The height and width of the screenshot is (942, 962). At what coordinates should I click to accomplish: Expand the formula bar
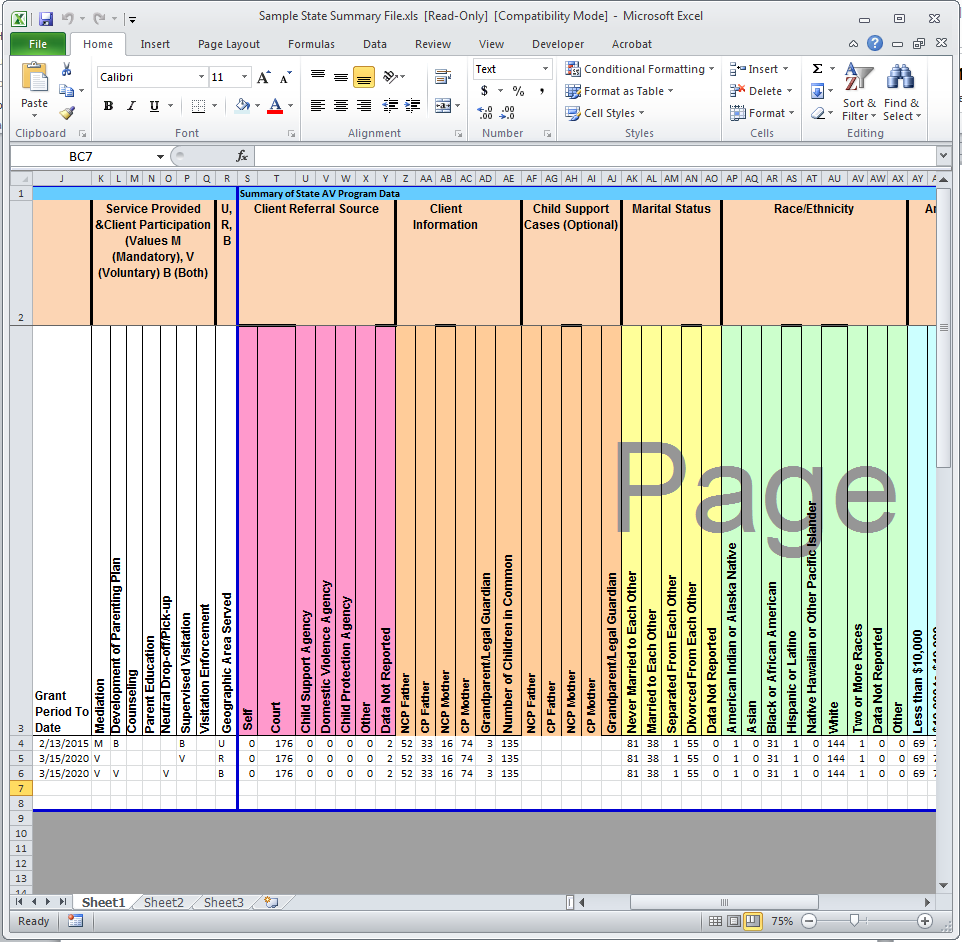point(944,156)
